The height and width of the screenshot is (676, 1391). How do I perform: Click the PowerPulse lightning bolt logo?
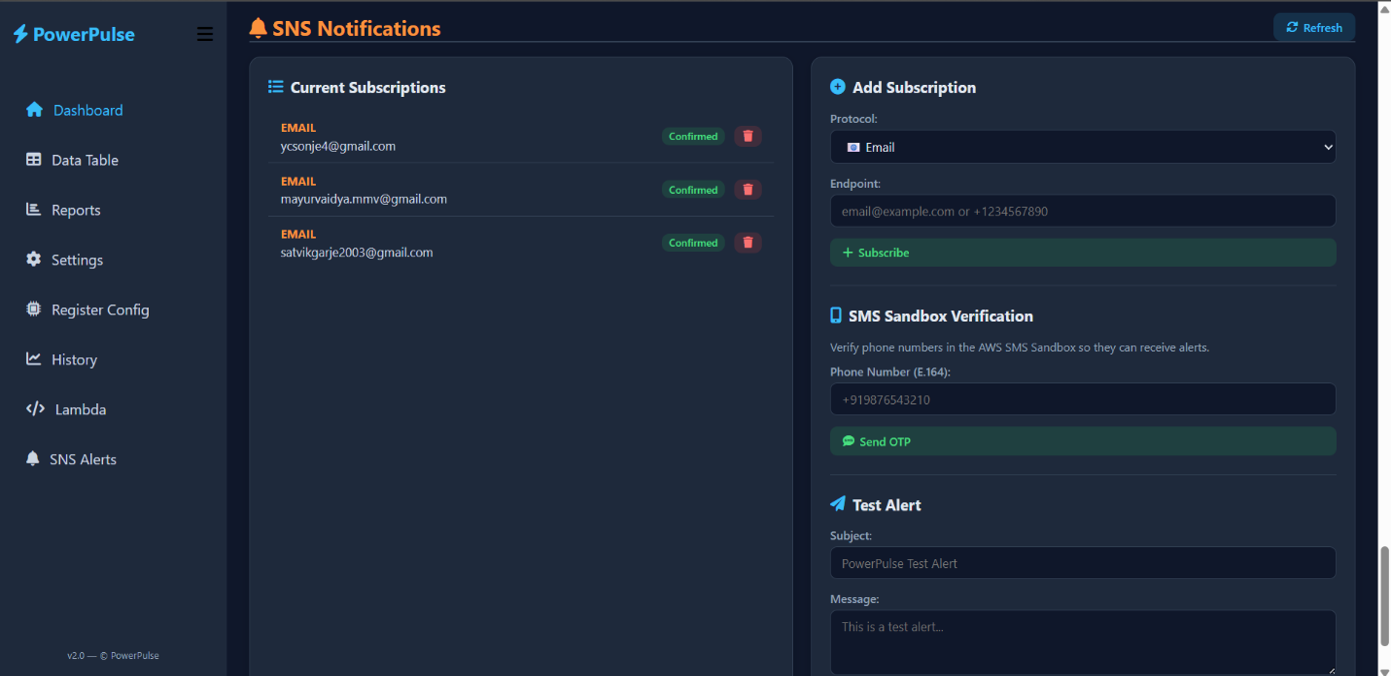(20, 34)
